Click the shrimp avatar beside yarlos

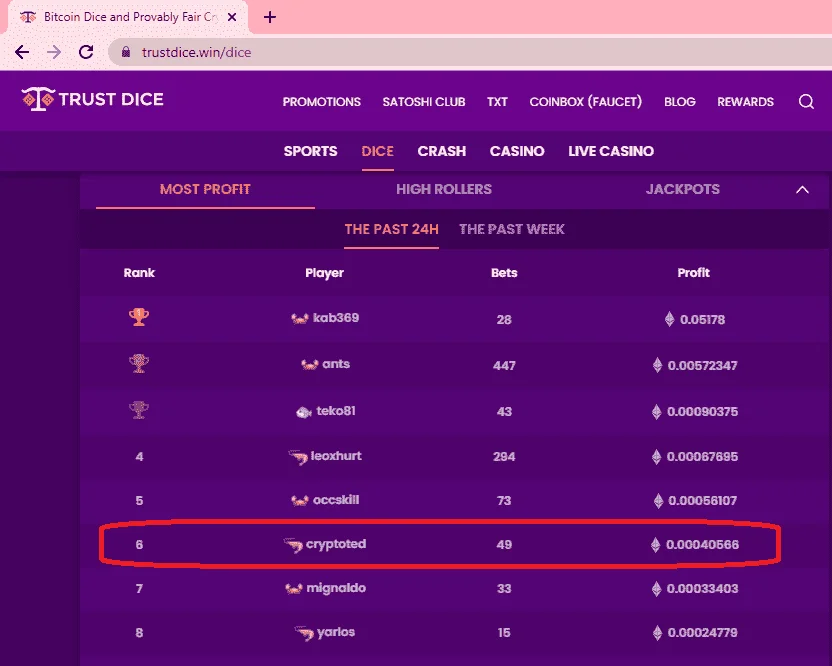coord(304,633)
